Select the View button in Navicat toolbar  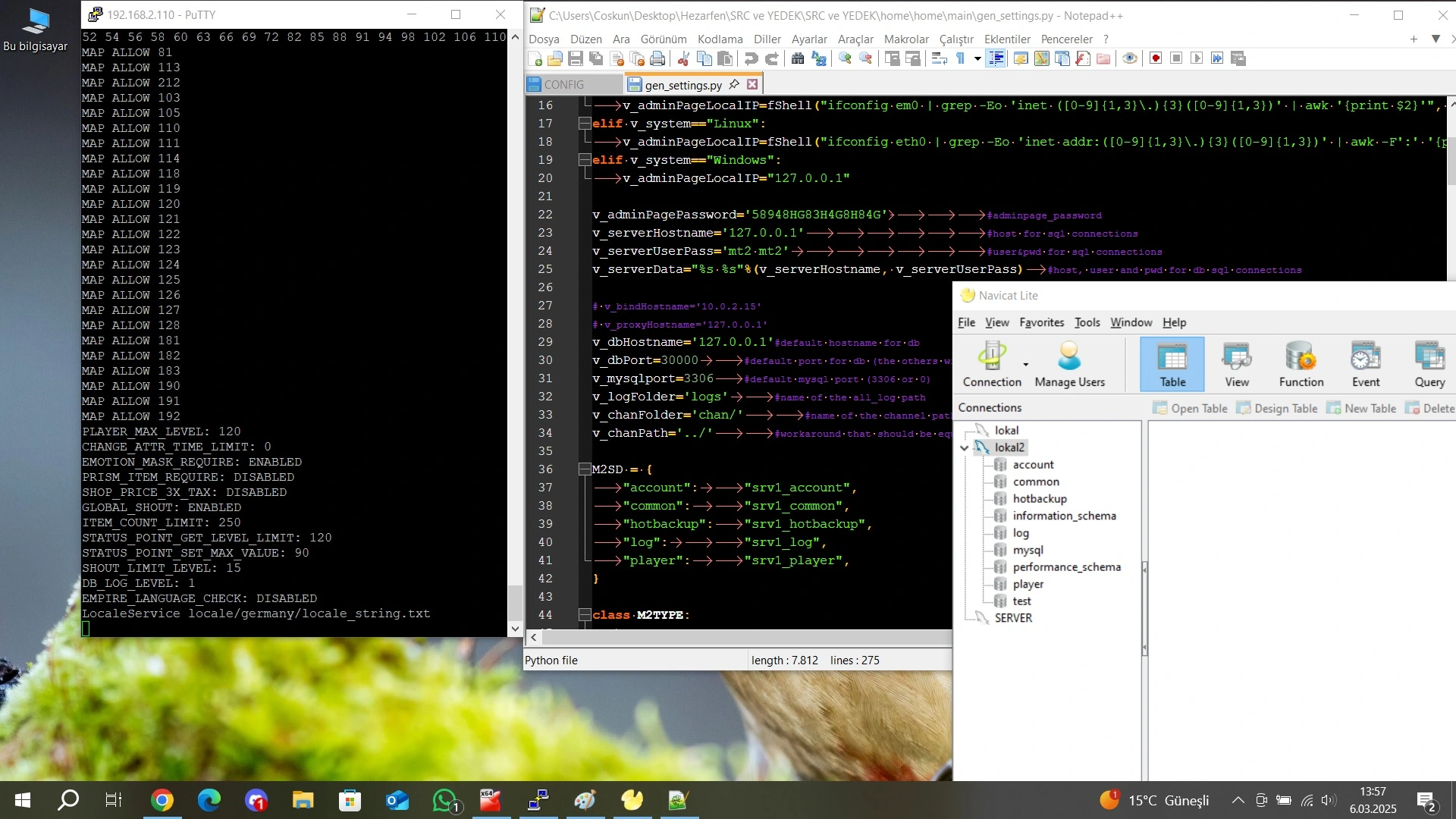click(1237, 365)
